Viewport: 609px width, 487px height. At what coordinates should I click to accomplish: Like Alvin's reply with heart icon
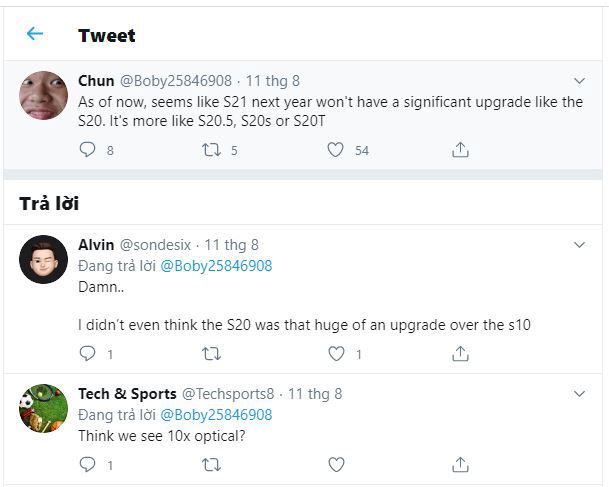[336, 354]
